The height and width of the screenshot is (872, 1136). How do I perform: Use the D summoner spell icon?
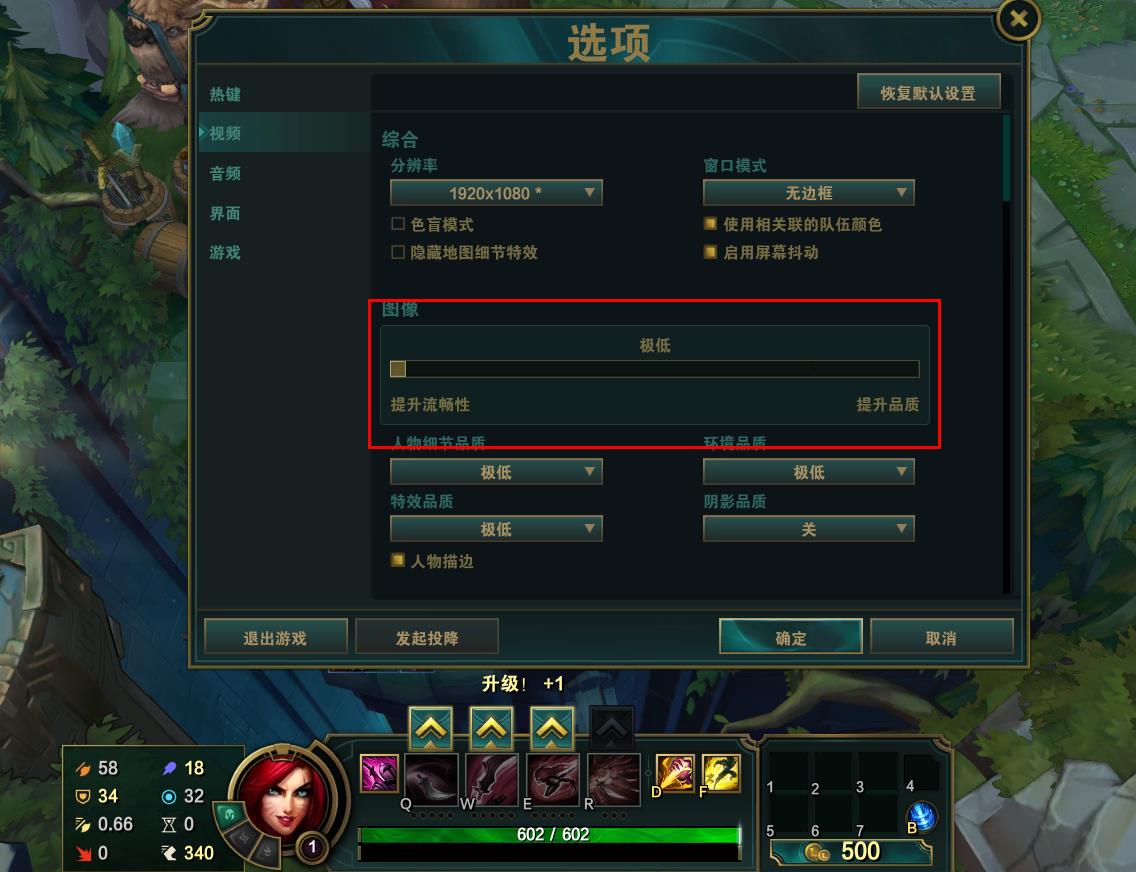click(x=675, y=773)
